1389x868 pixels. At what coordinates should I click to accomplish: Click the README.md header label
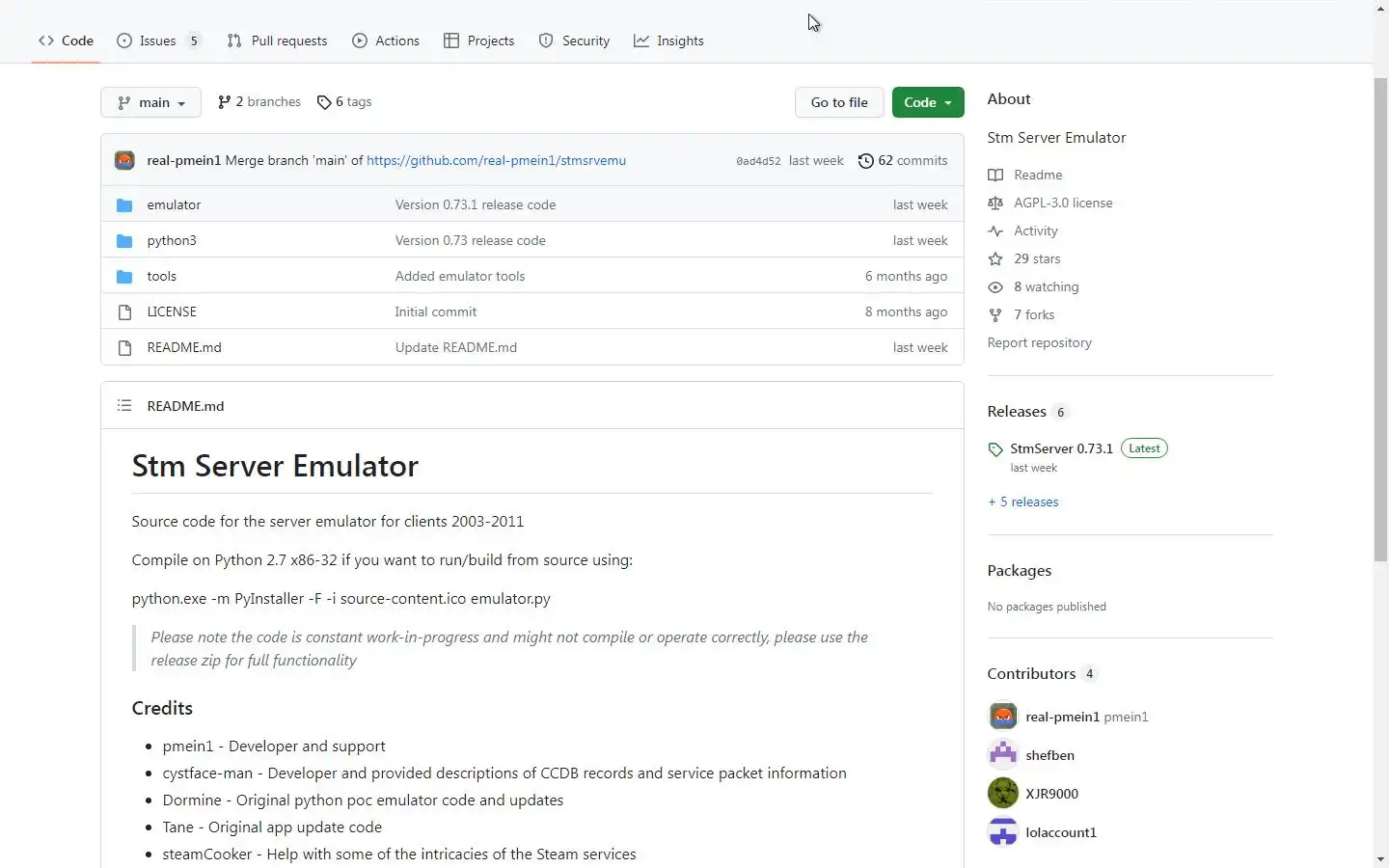pyautogui.click(x=185, y=406)
